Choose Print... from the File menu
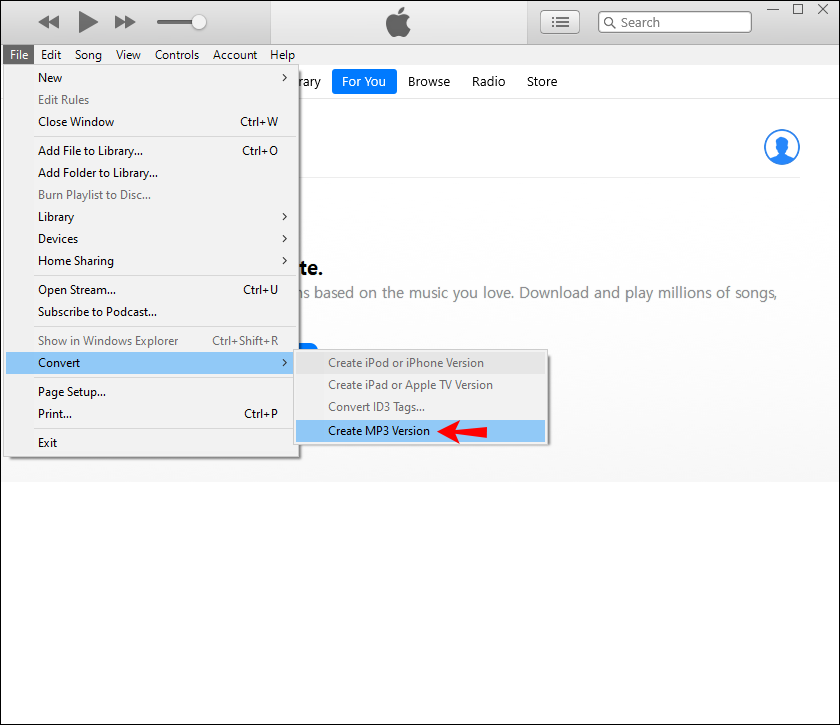The image size is (840, 725). [150, 414]
